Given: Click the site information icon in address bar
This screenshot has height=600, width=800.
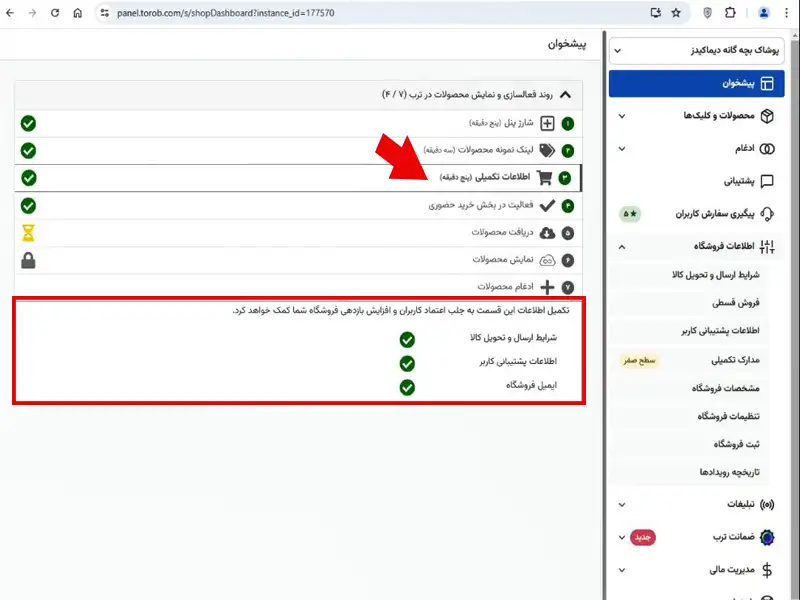Looking at the screenshot, I should tap(105, 13).
